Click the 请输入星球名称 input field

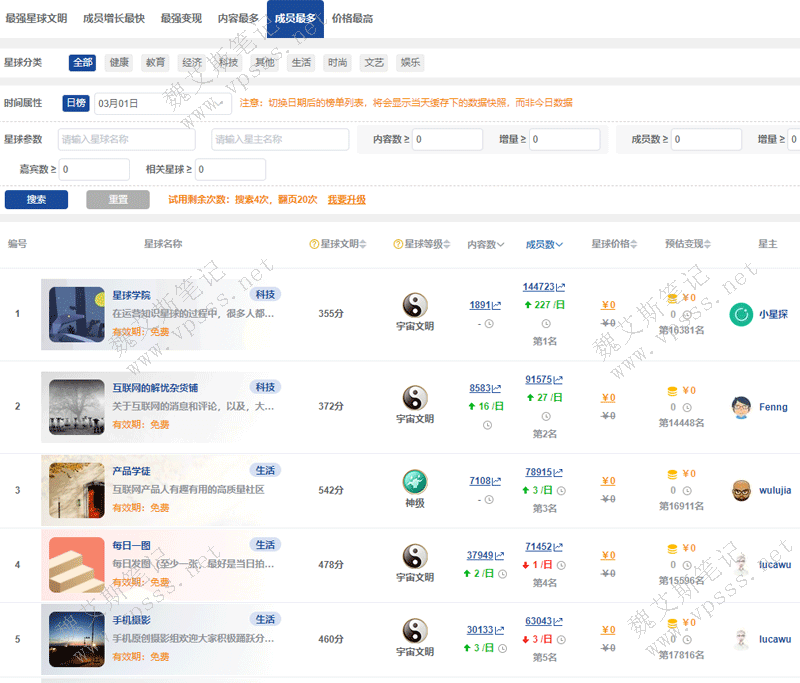point(126,139)
